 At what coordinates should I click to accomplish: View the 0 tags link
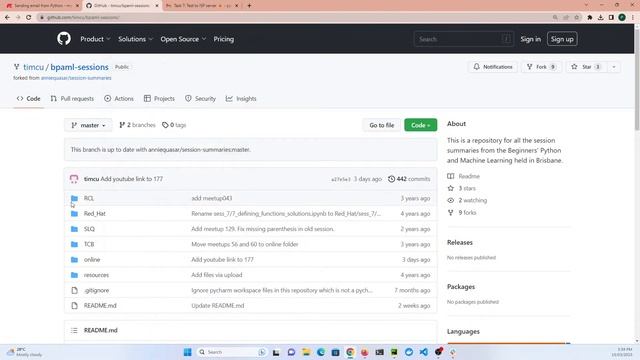[x=174, y=125]
